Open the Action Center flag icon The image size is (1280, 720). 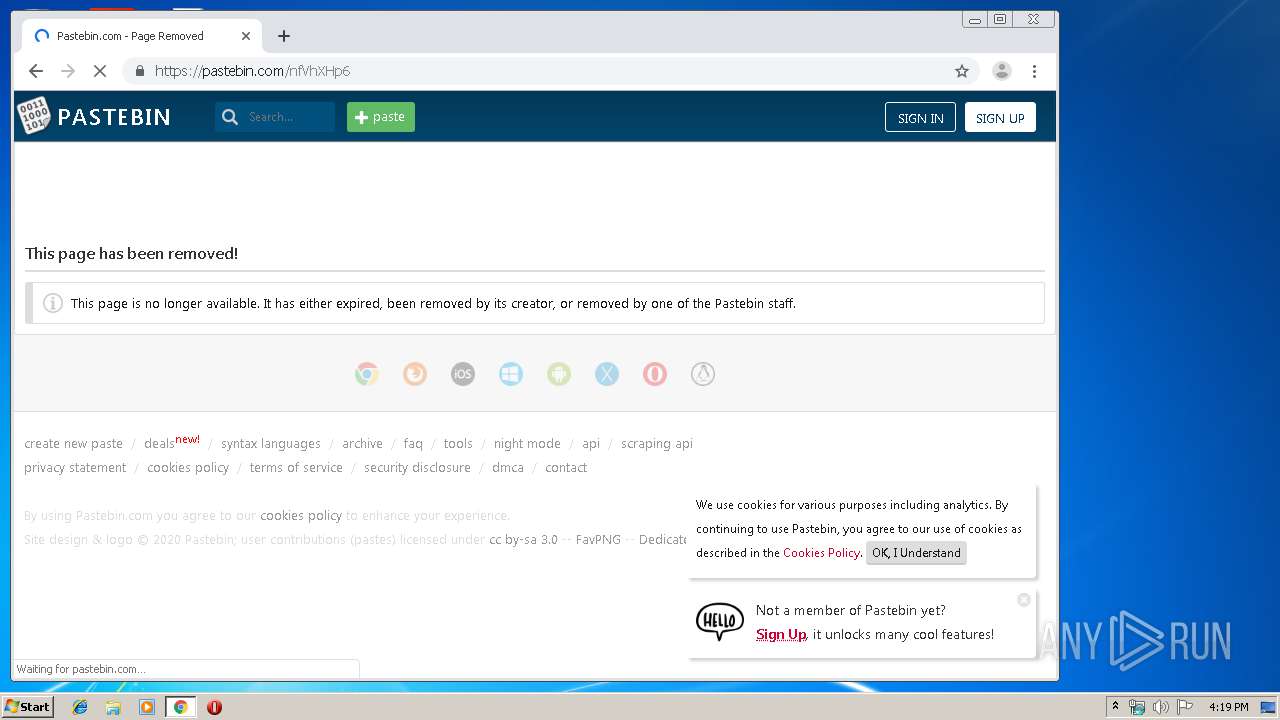[x=1185, y=707]
